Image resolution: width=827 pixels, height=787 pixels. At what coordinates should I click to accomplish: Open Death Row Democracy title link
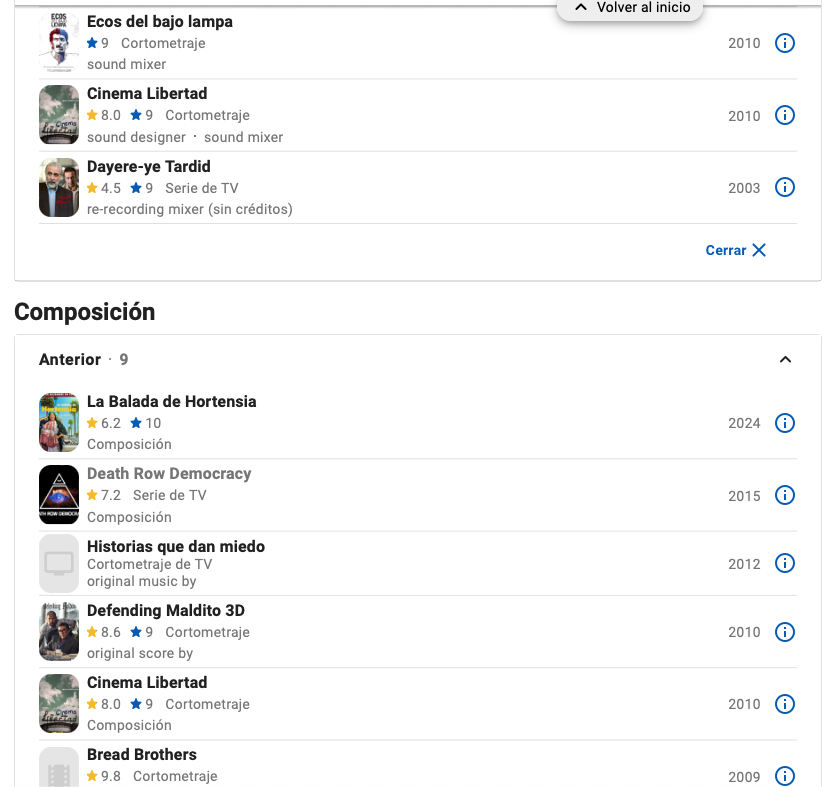click(x=169, y=473)
